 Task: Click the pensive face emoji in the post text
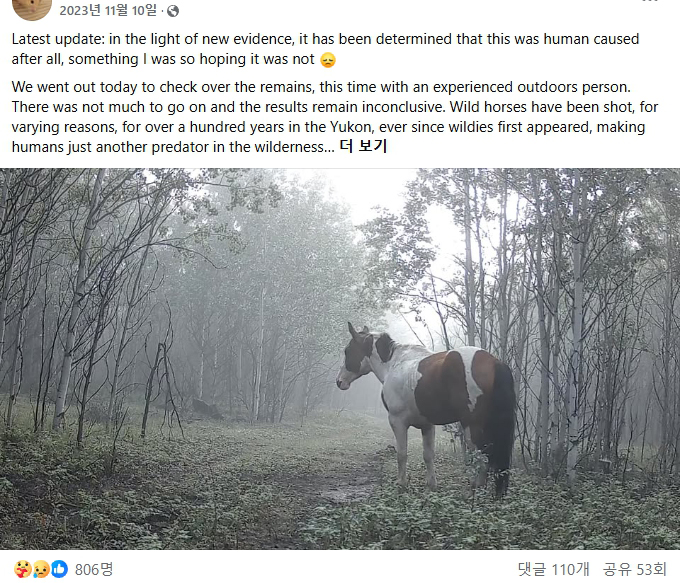[x=328, y=61]
